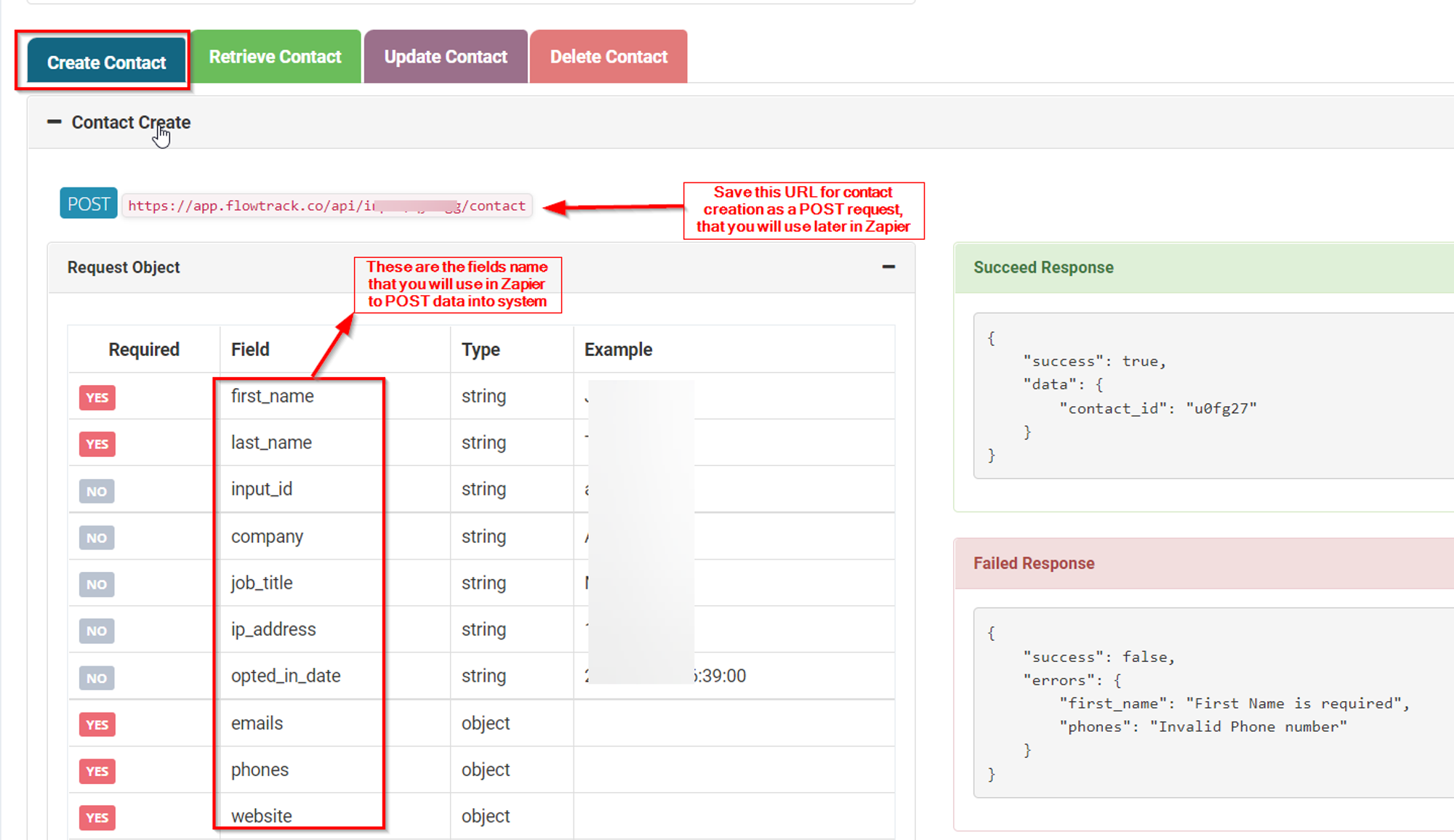Collapse Request Object panel with minus icon
1454x840 pixels.
tap(888, 267)
